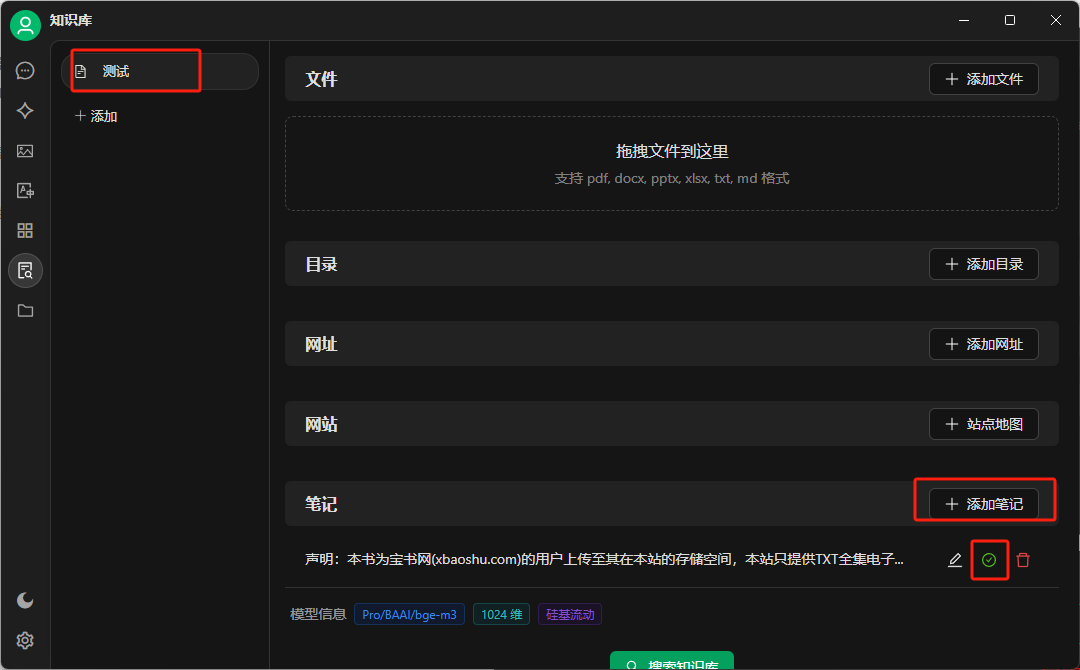Open the chat assistant sidebar icon
1080x670 pixels.
pos(25,71)
